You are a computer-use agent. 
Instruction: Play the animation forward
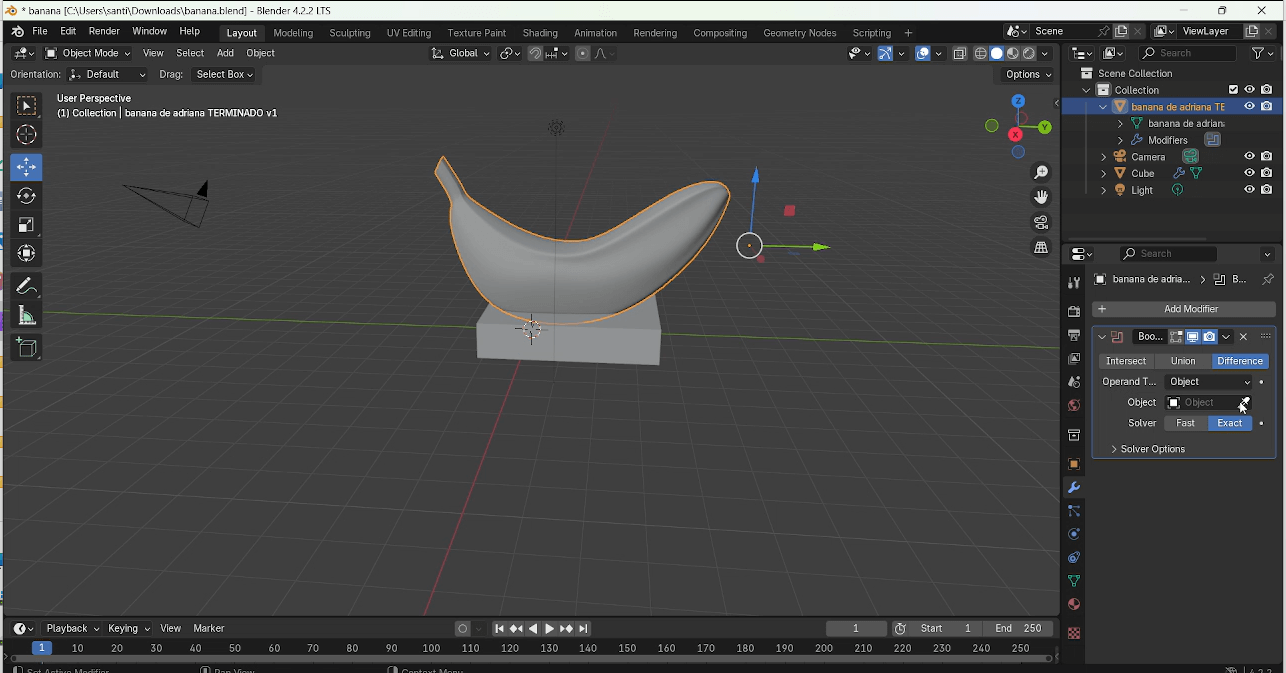[549, 629]
